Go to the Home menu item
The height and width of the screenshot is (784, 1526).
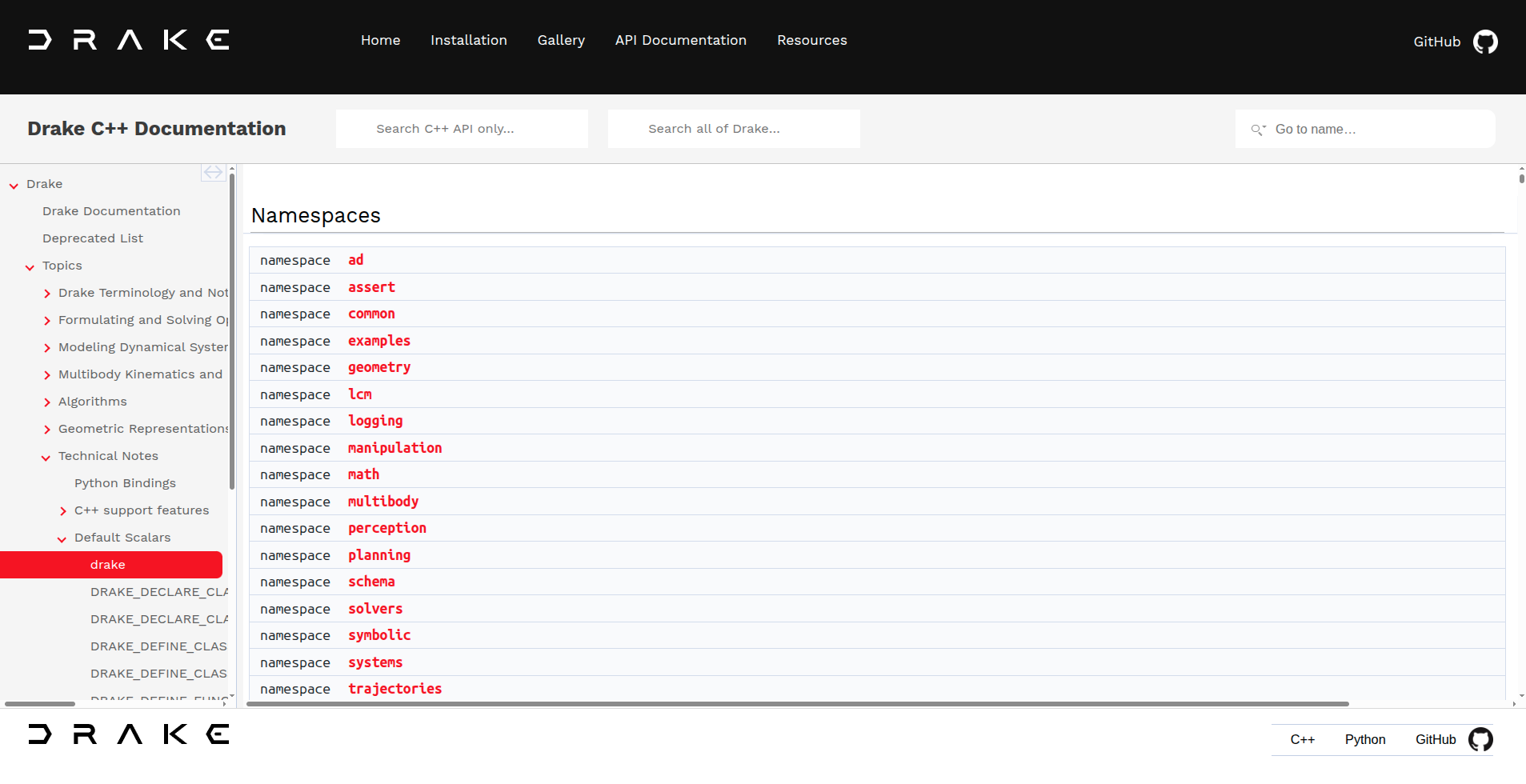[x=380, y=40]
